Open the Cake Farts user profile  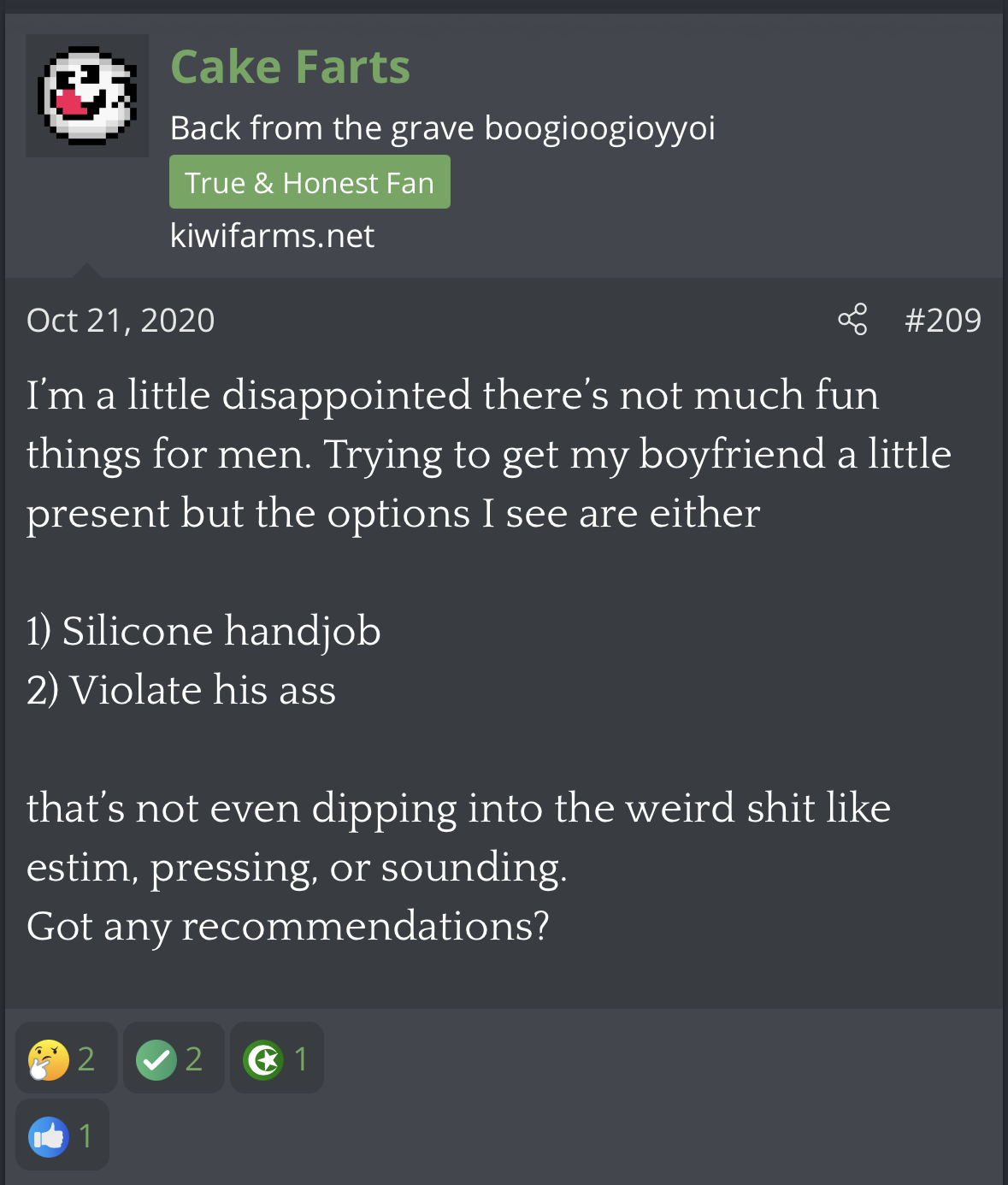point(291,67)
